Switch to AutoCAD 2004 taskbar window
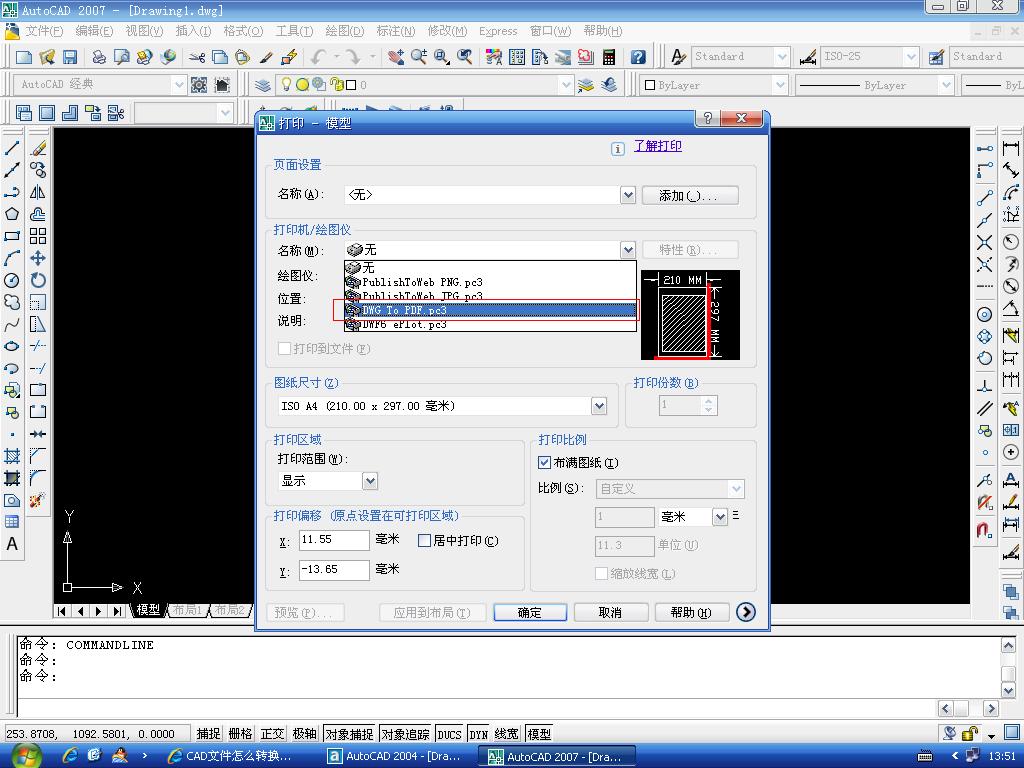This screenshot has width=1024, height=768. [397, 756]
